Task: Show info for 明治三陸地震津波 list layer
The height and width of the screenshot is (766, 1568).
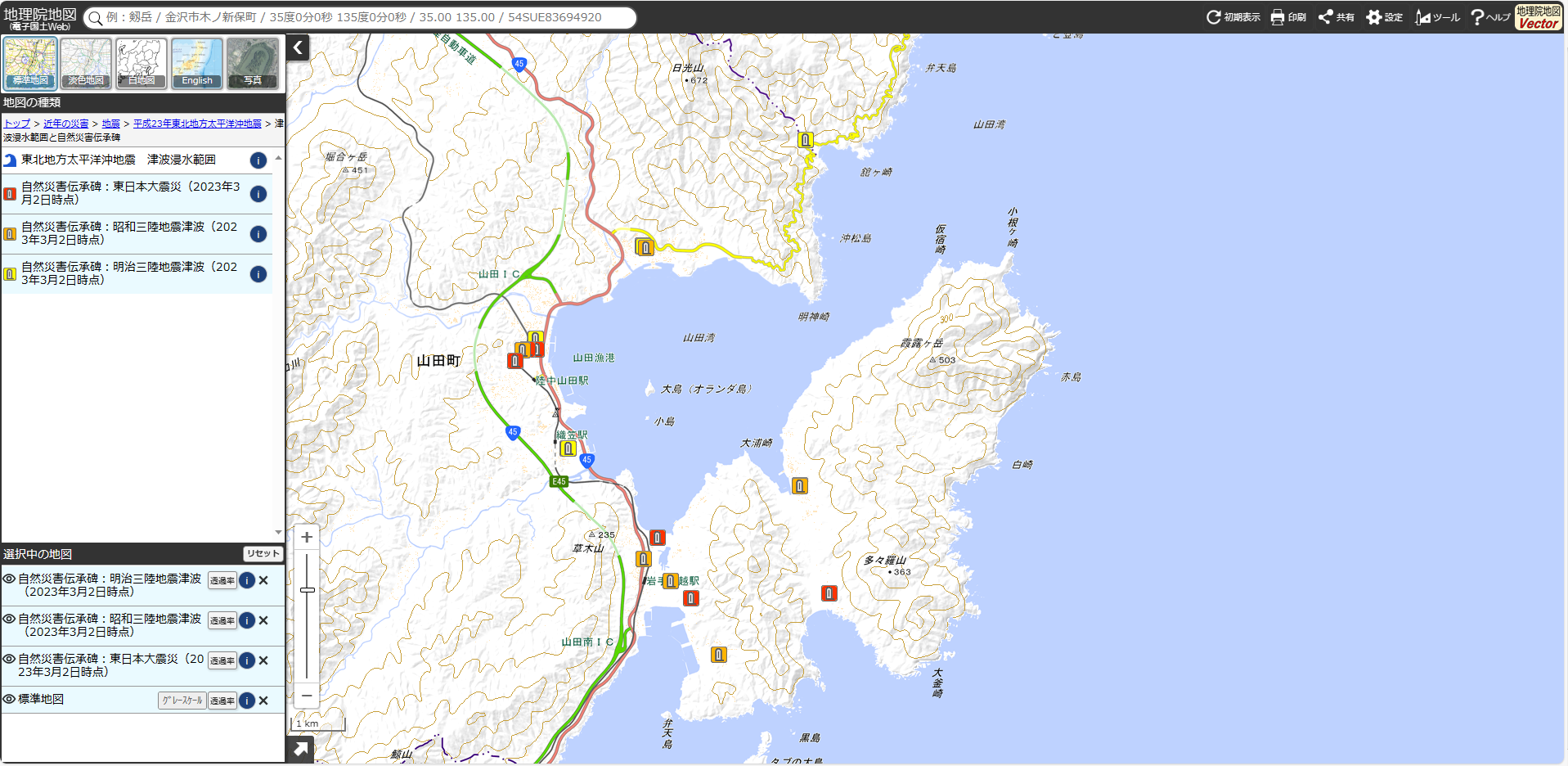Action: pos(258,274)
